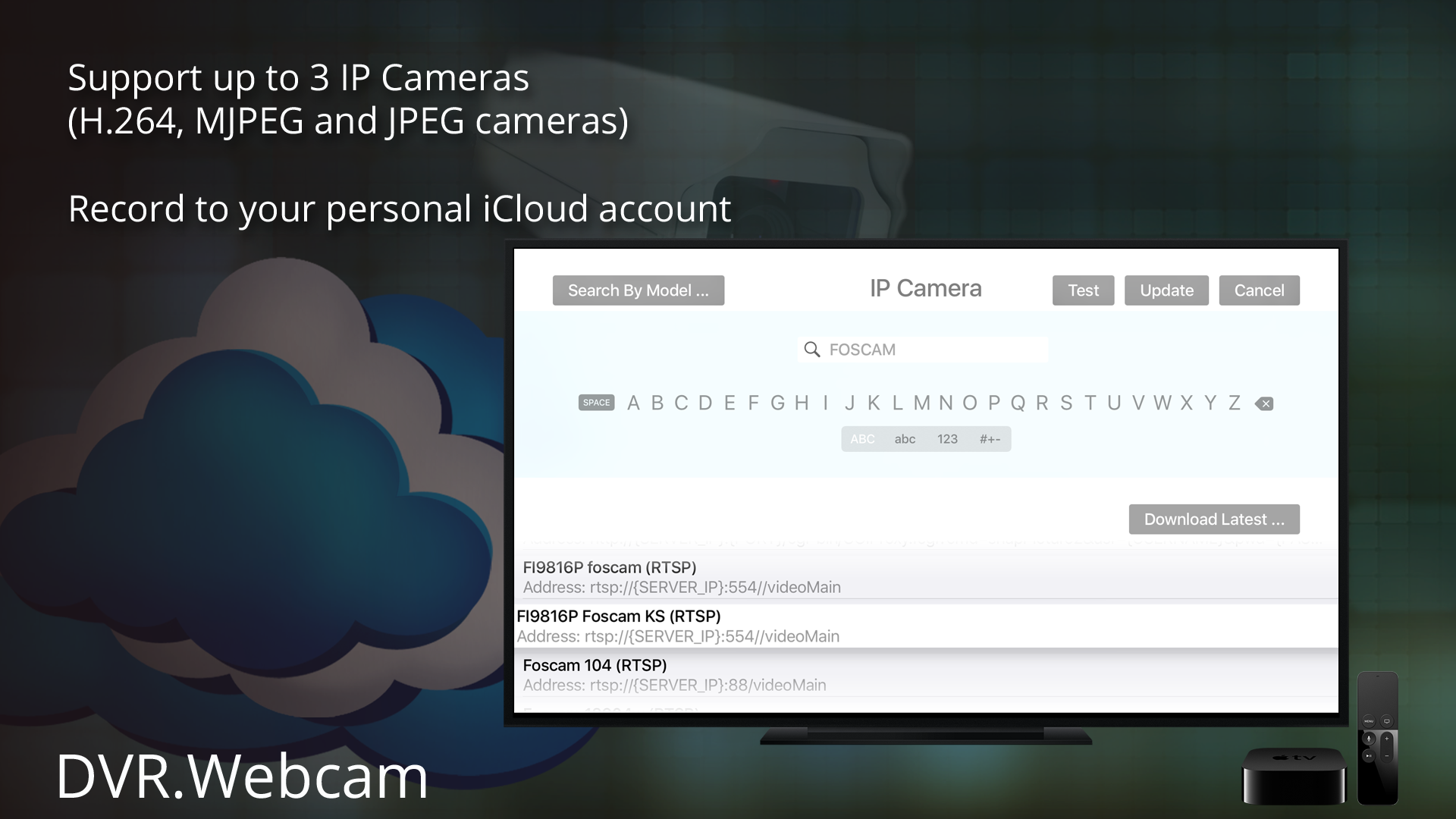Select FI9816P foscam (RTSP) entry

pyautogui.click(x=926, y=576)
